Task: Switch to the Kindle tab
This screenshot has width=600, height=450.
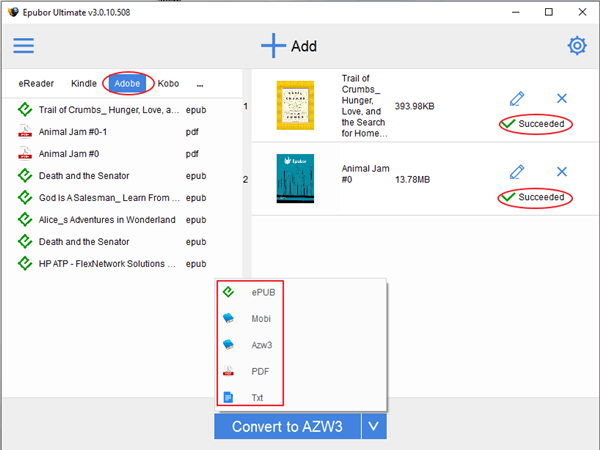Action: [x=84, y=83]
